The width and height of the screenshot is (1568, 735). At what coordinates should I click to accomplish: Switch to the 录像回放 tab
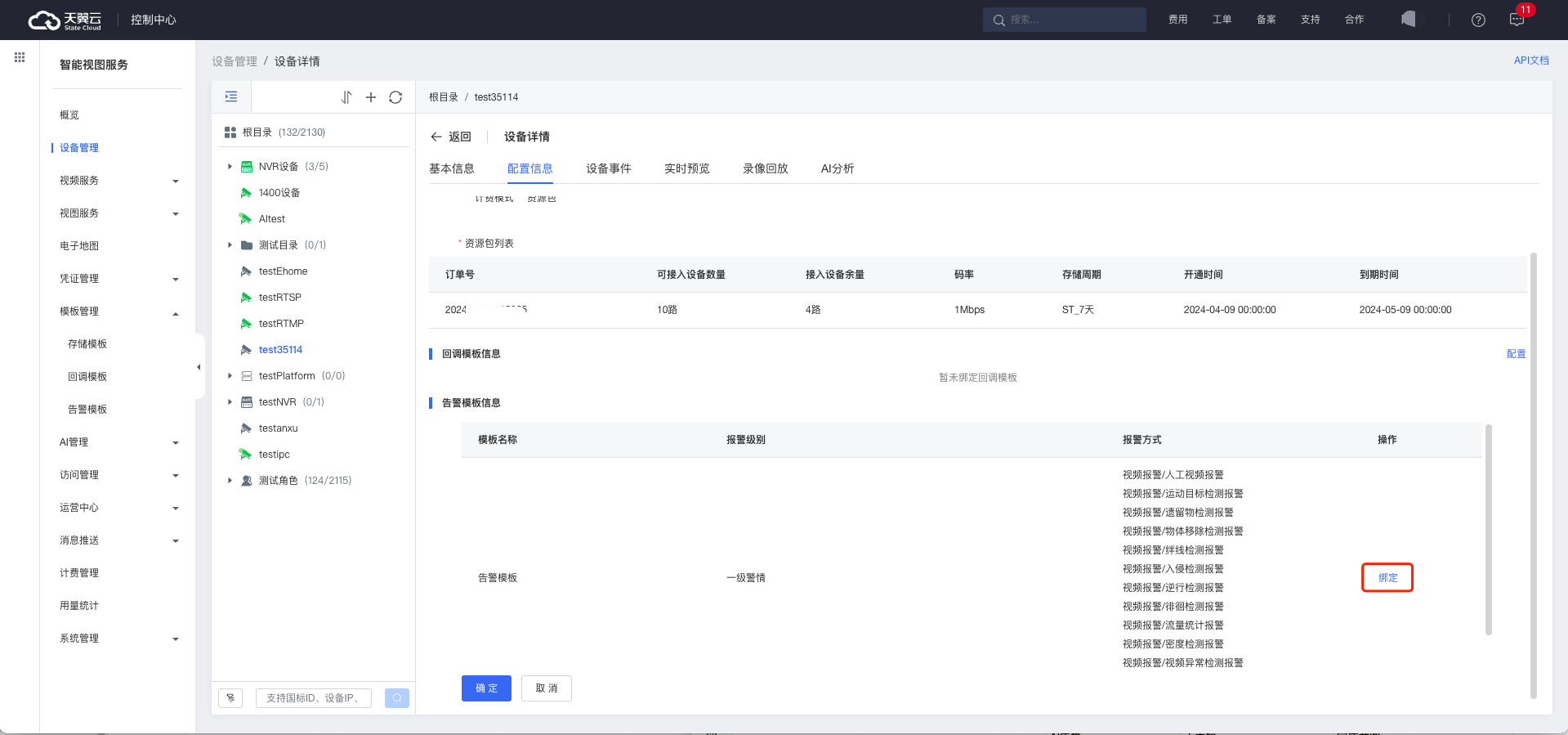pos(766,168)
